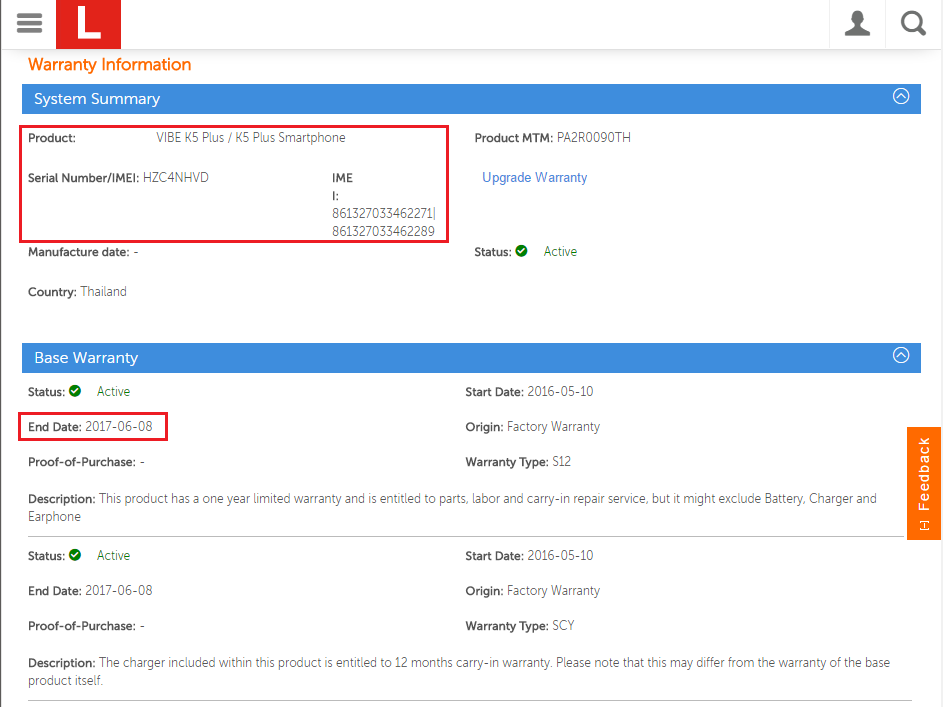Open the hamburger navigation menu
Viewport: 943px width, 707px height.
tap(29, 23)
